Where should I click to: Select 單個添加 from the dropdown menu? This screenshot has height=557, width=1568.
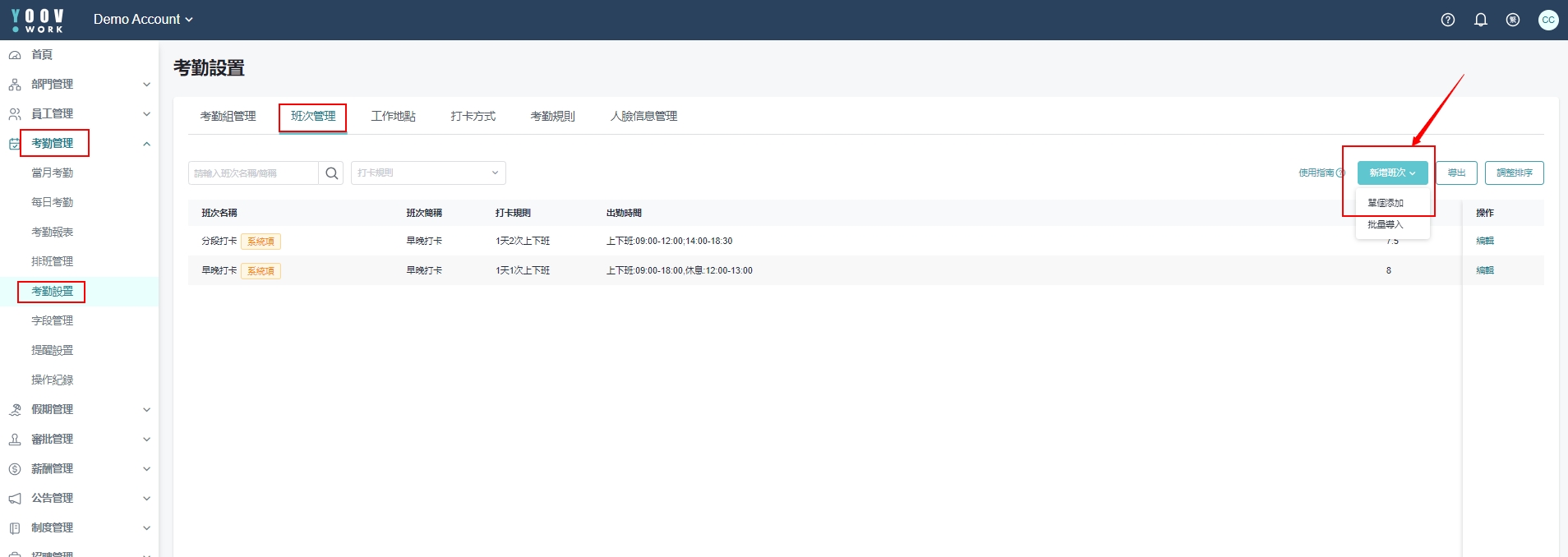pyautogui.click(x=1386, y=203)
